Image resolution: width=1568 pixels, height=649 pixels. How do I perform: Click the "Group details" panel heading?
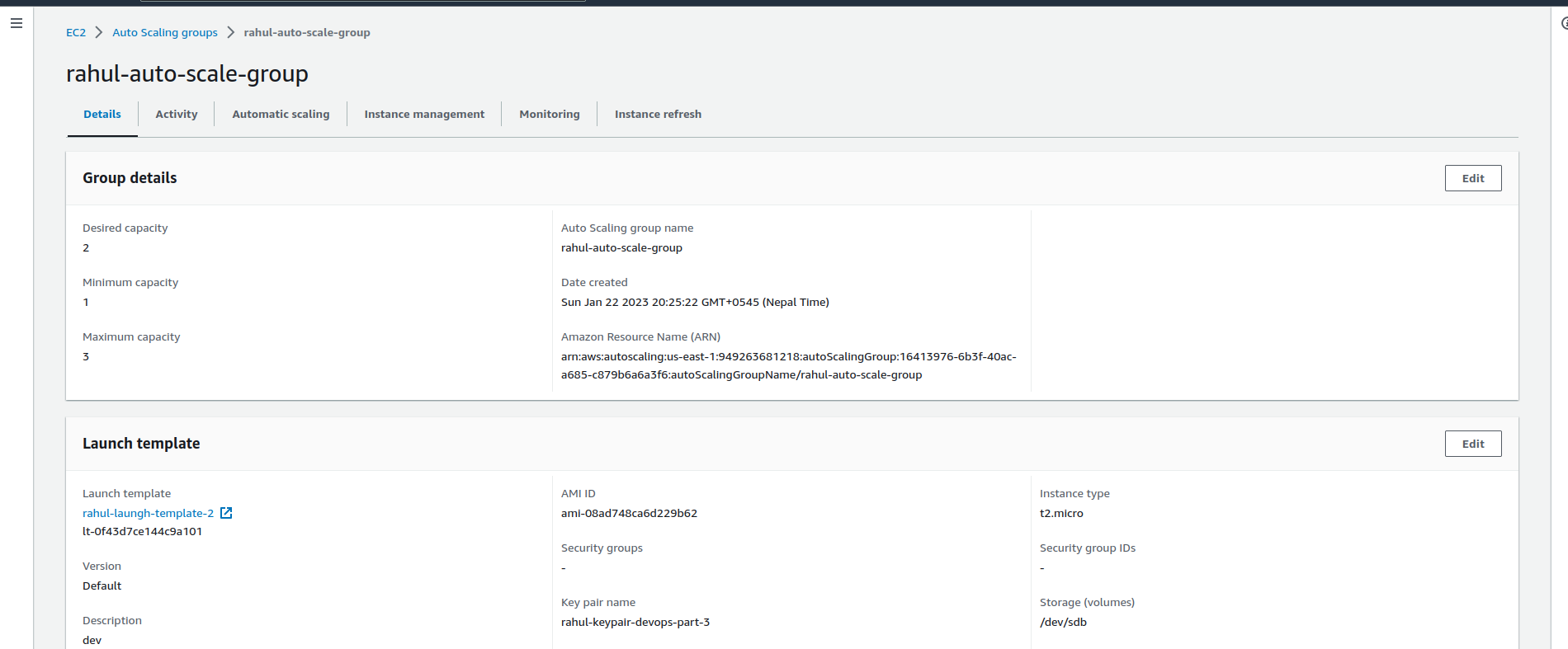coord(130,178)
